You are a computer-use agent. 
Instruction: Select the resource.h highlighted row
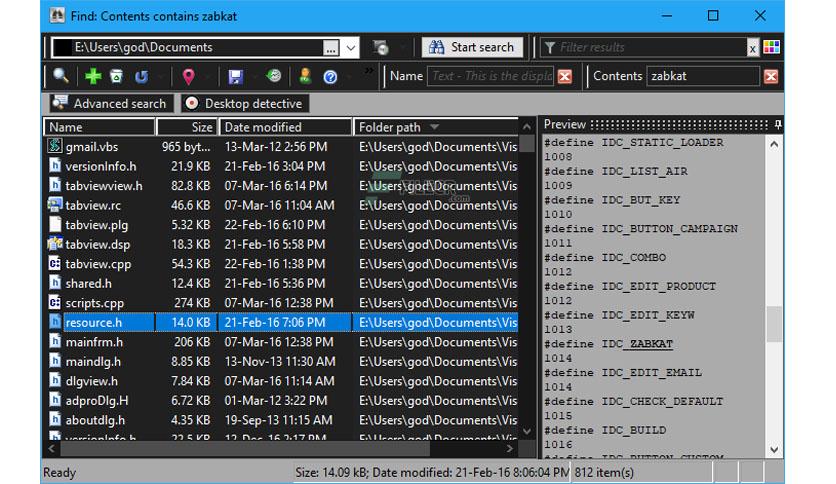click(281, 322)
